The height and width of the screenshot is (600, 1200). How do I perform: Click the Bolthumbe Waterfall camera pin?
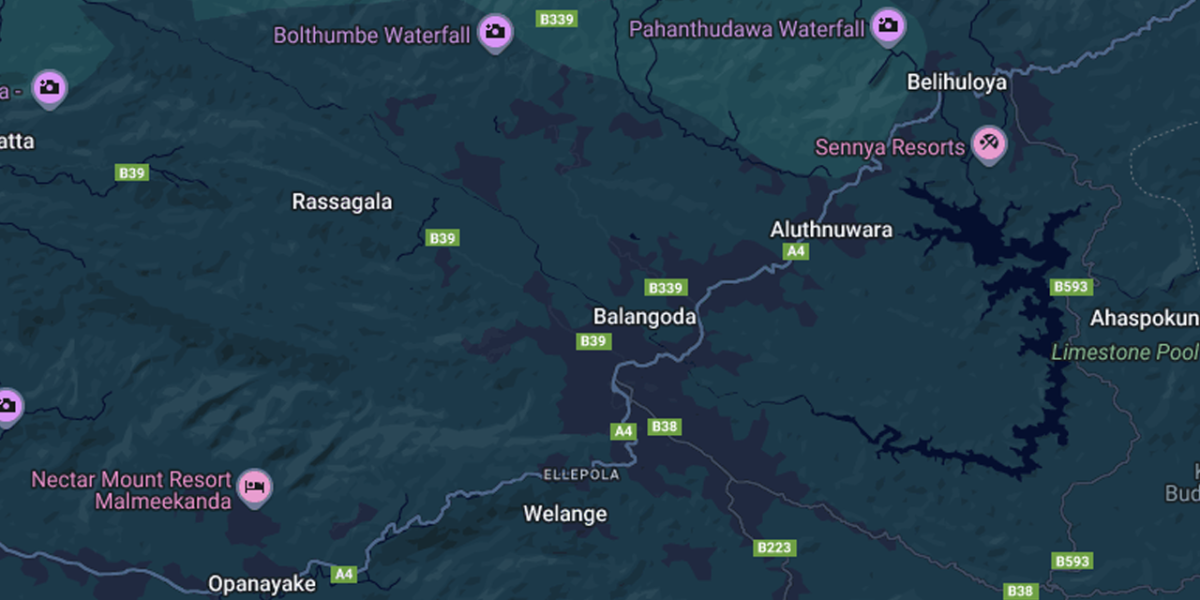pyautogui.click(x=494, y=32)
